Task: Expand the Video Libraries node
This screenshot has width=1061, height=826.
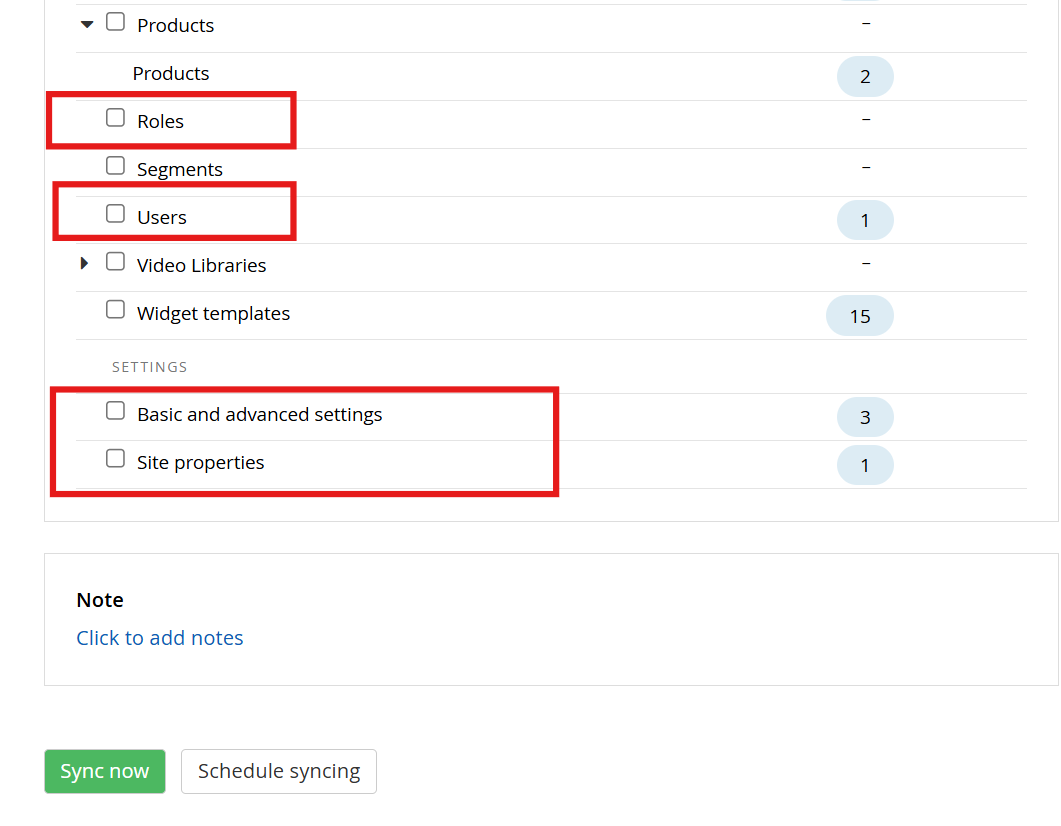Action: pyautogui.click(x=85, y=263)
